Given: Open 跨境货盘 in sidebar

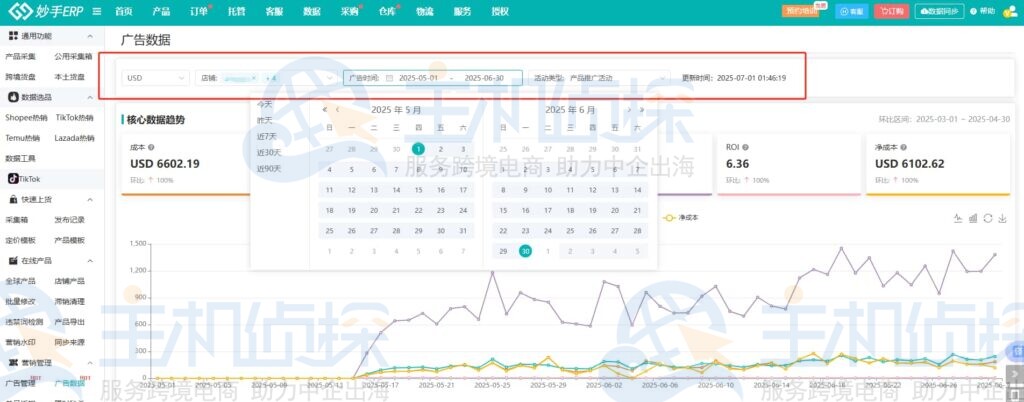Looking at the screenshot, I should (x=20, y=77).
